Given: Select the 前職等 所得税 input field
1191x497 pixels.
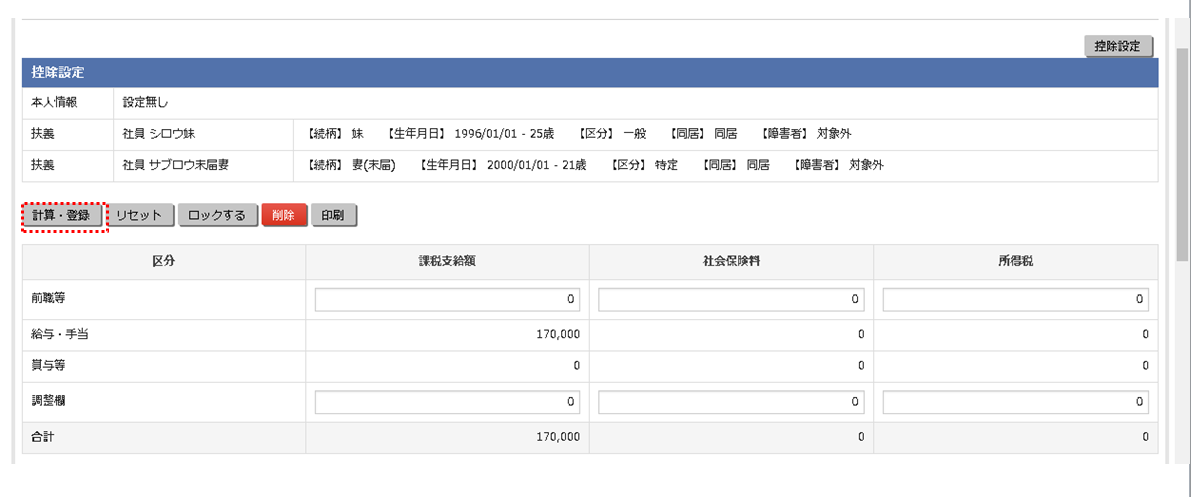Looking at the screenshot, I should pos(1015,299).
